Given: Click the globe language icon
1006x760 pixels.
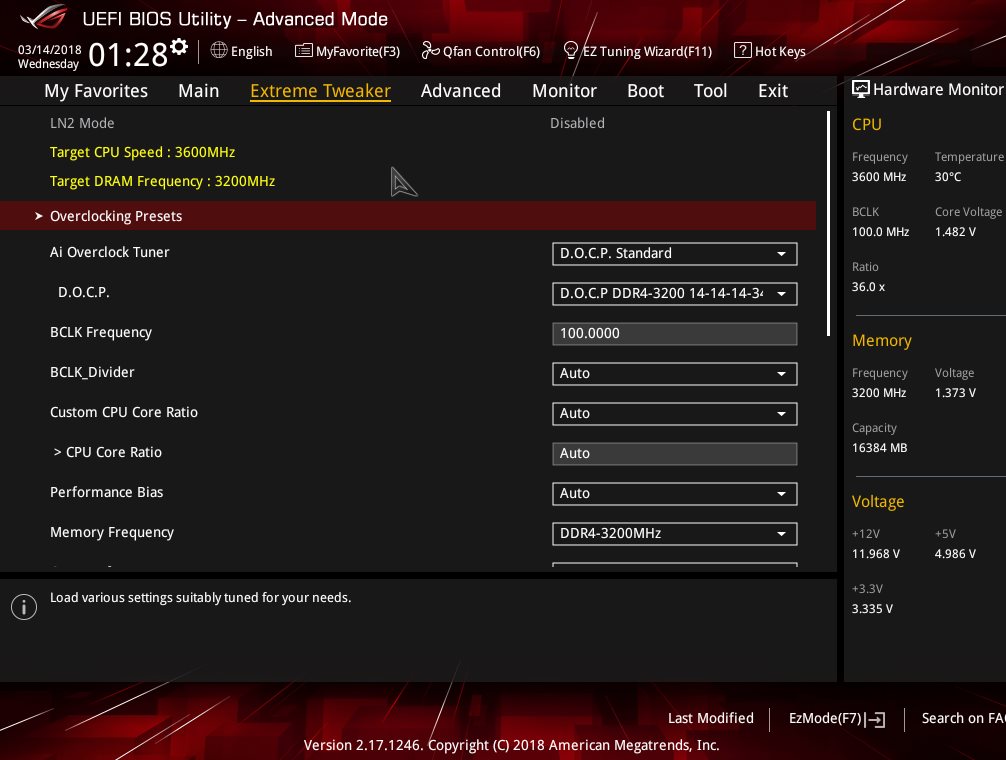Looking at the screenshot, I should [x=219, y=50].
